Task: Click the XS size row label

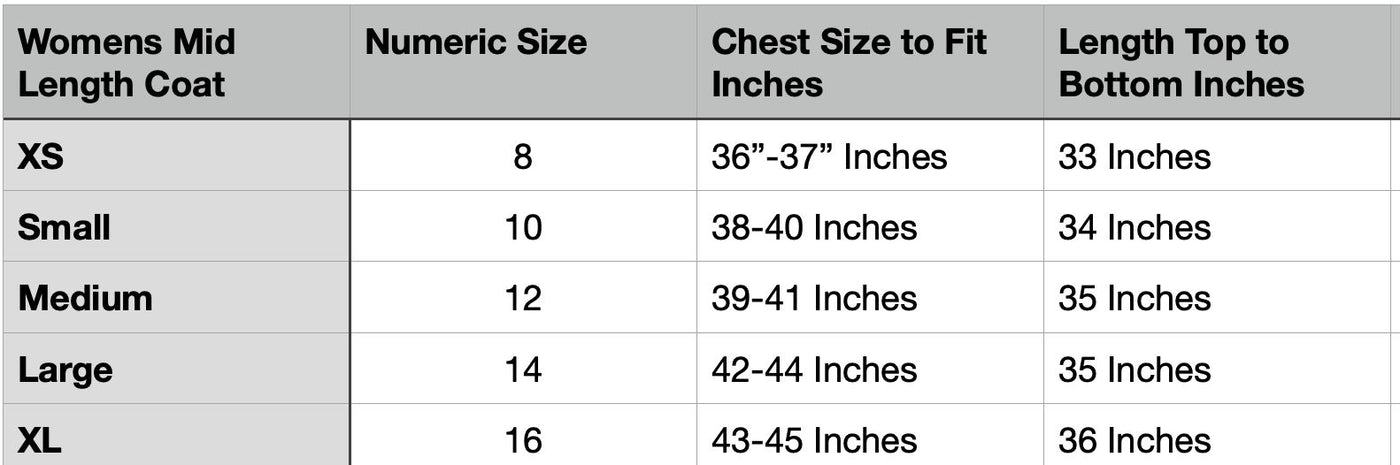Action: 41,156
